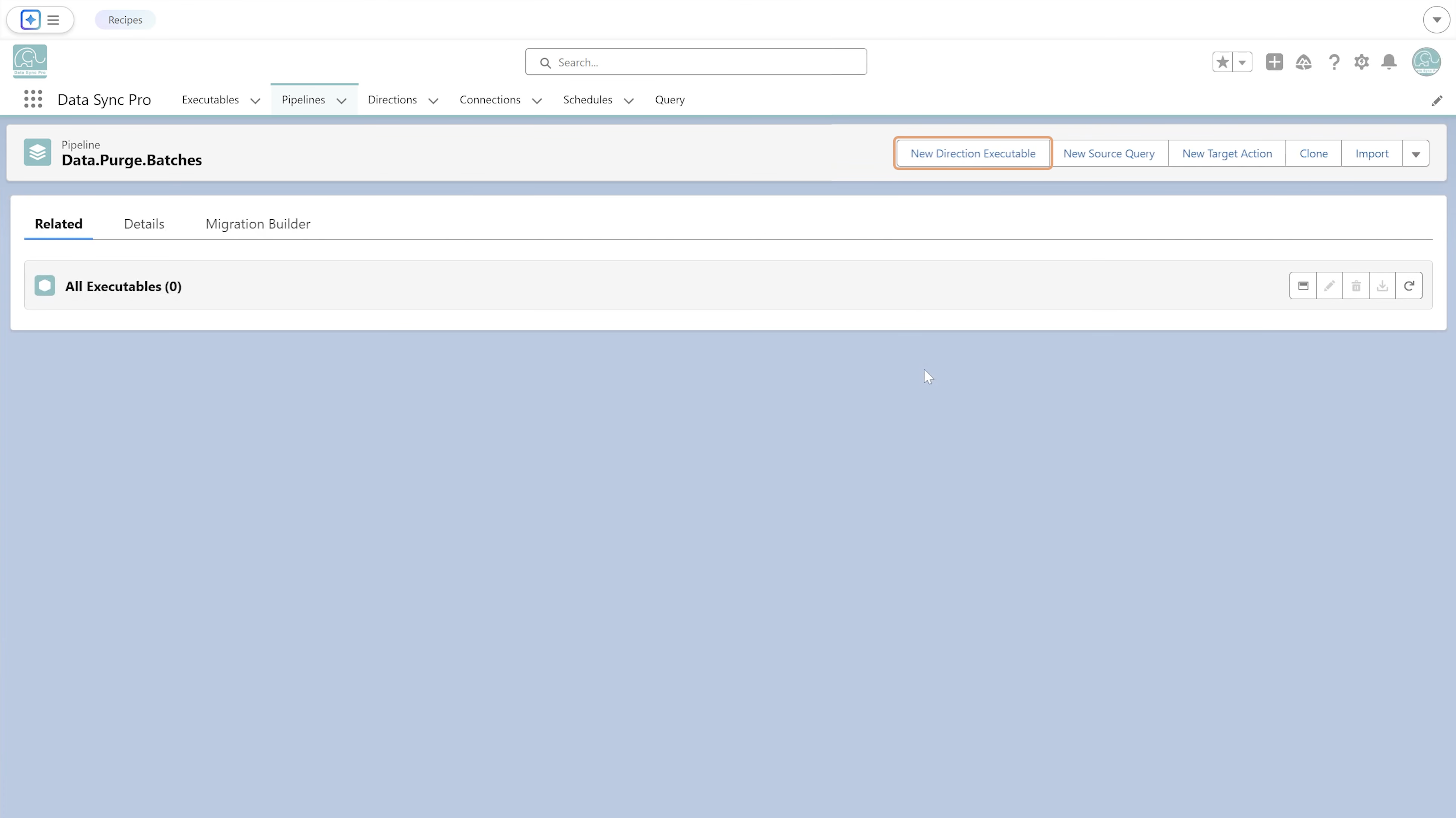The height and width of the screenshot is (818, 1456).
Task: Expand the Directions nav chevron
Action: click(433, 101)
